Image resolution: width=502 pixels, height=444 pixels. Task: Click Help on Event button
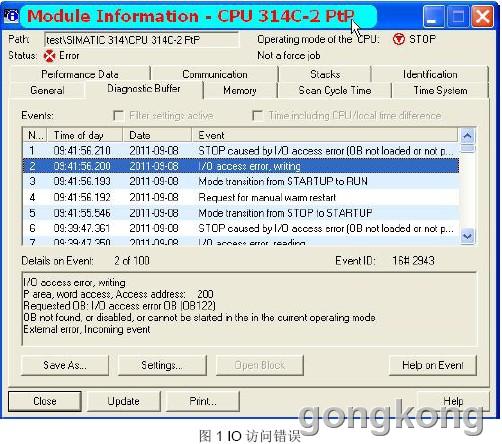tap(433, 365)
